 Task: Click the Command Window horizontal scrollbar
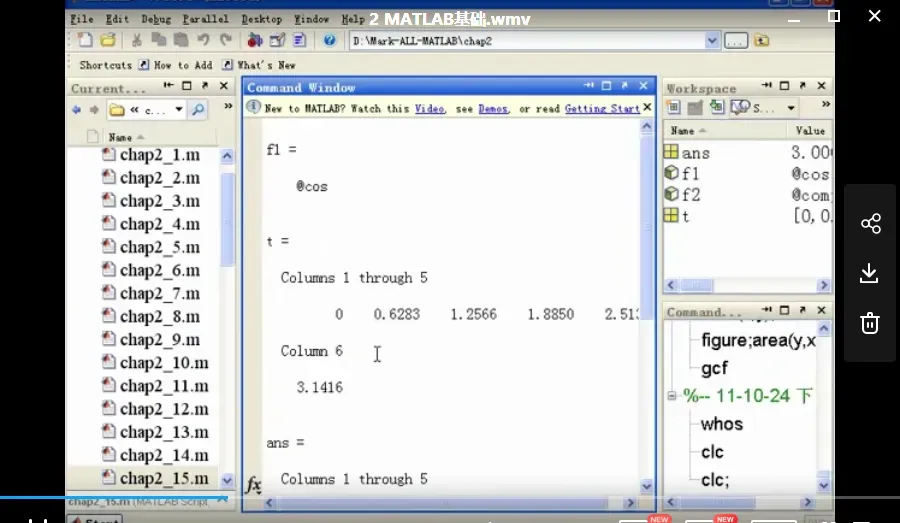tap(449, 503)
